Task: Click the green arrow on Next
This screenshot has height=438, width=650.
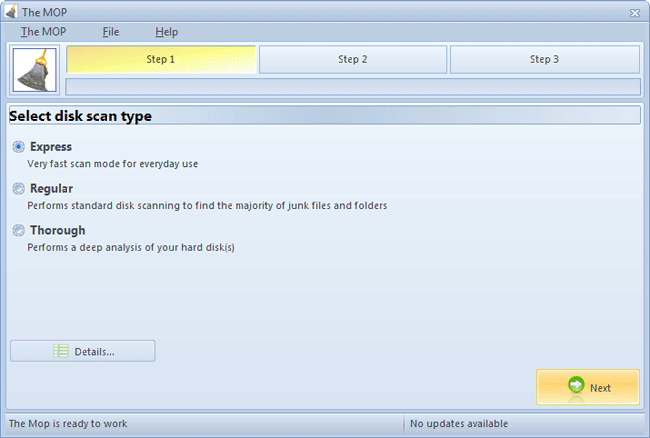Action: (575, 387)
